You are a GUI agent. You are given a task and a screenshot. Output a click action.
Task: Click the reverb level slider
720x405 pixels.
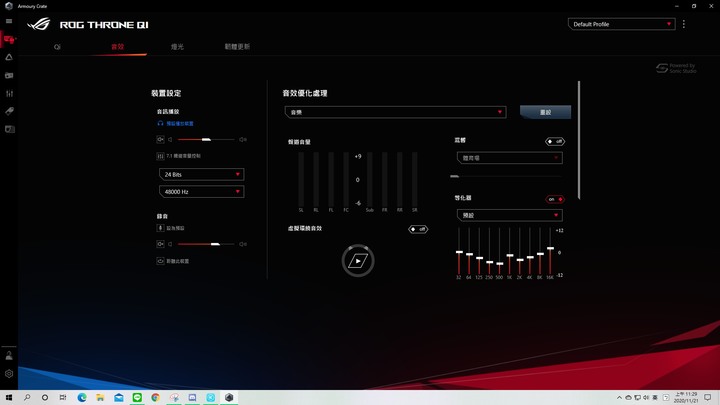(506, 176)
